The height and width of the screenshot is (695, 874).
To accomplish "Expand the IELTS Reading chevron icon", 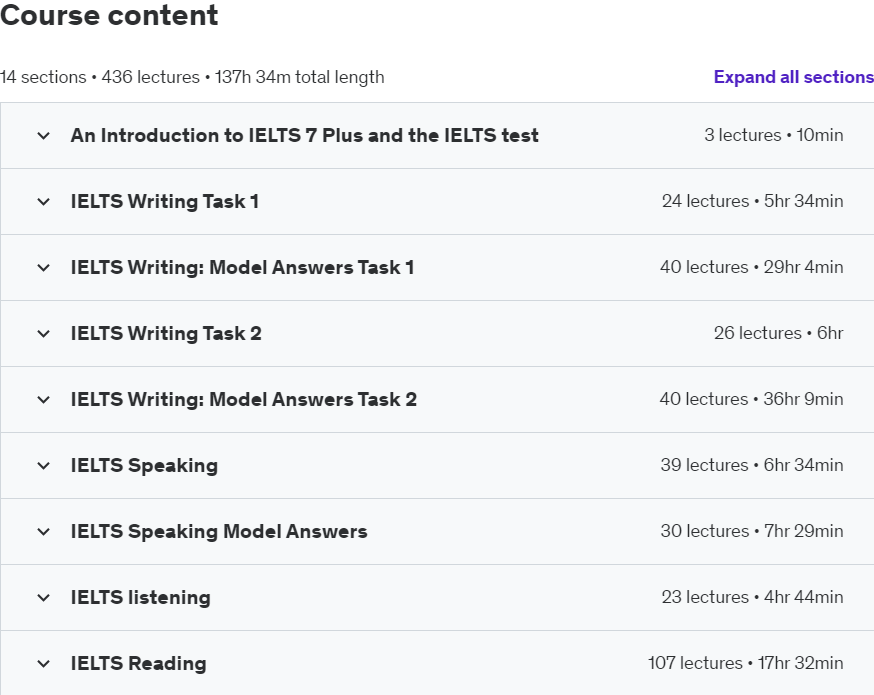I will tap(43, 664).
